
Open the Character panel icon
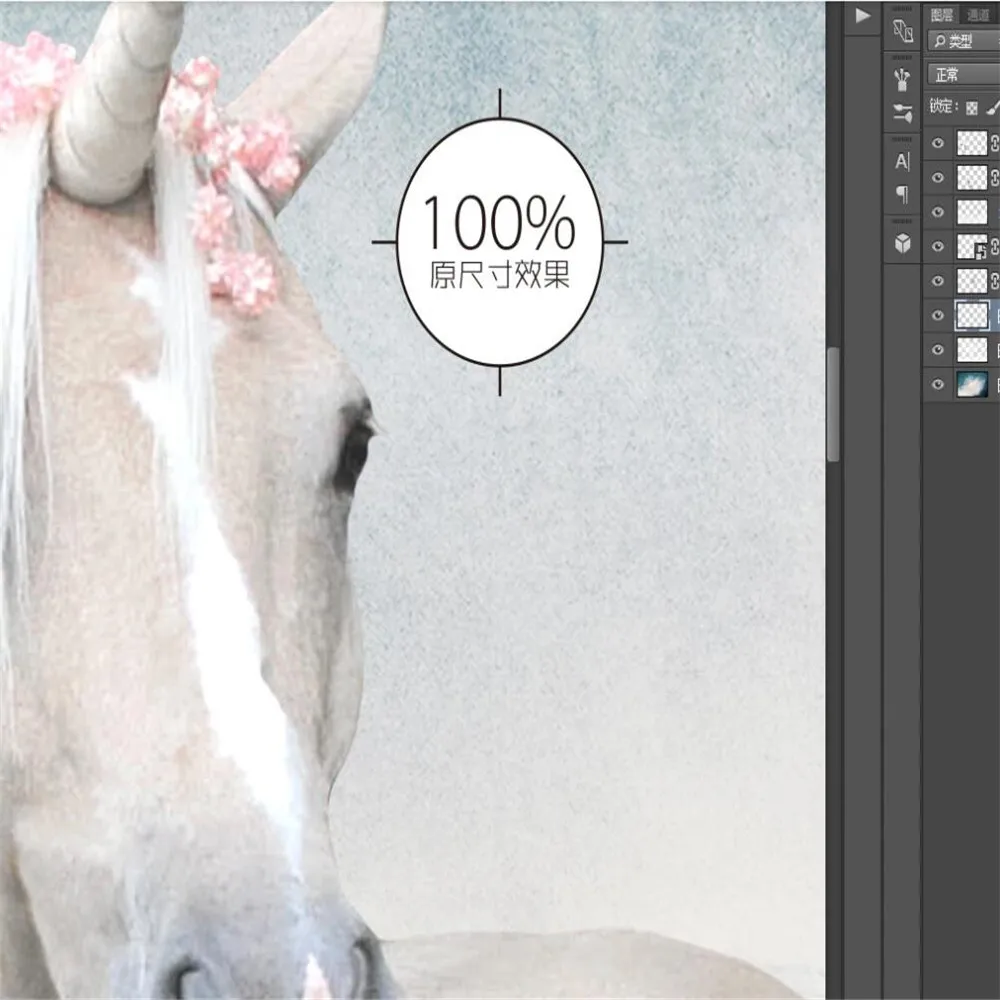[x=902, y=161]
